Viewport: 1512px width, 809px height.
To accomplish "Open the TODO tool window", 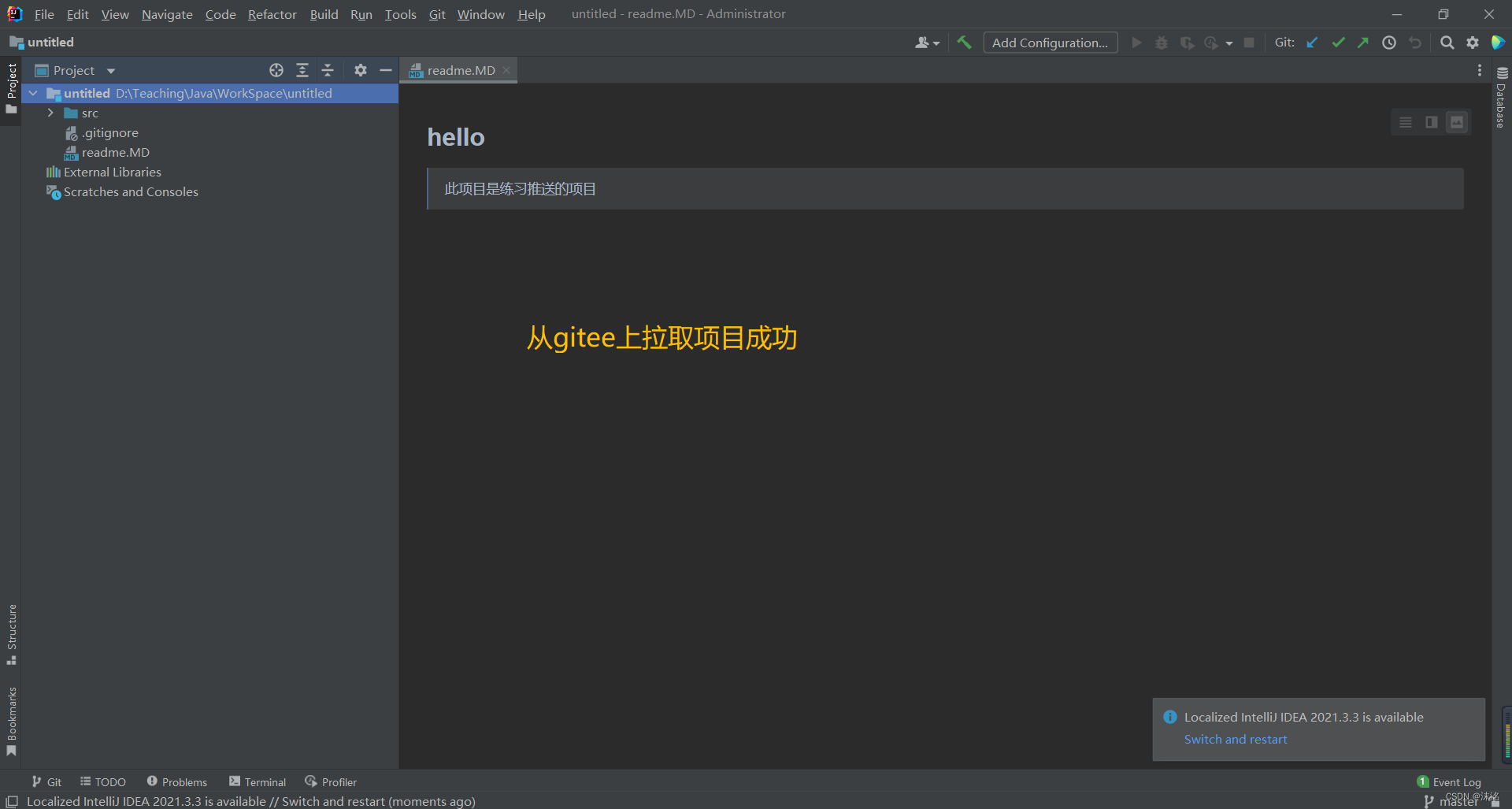I will coord(103,781).
